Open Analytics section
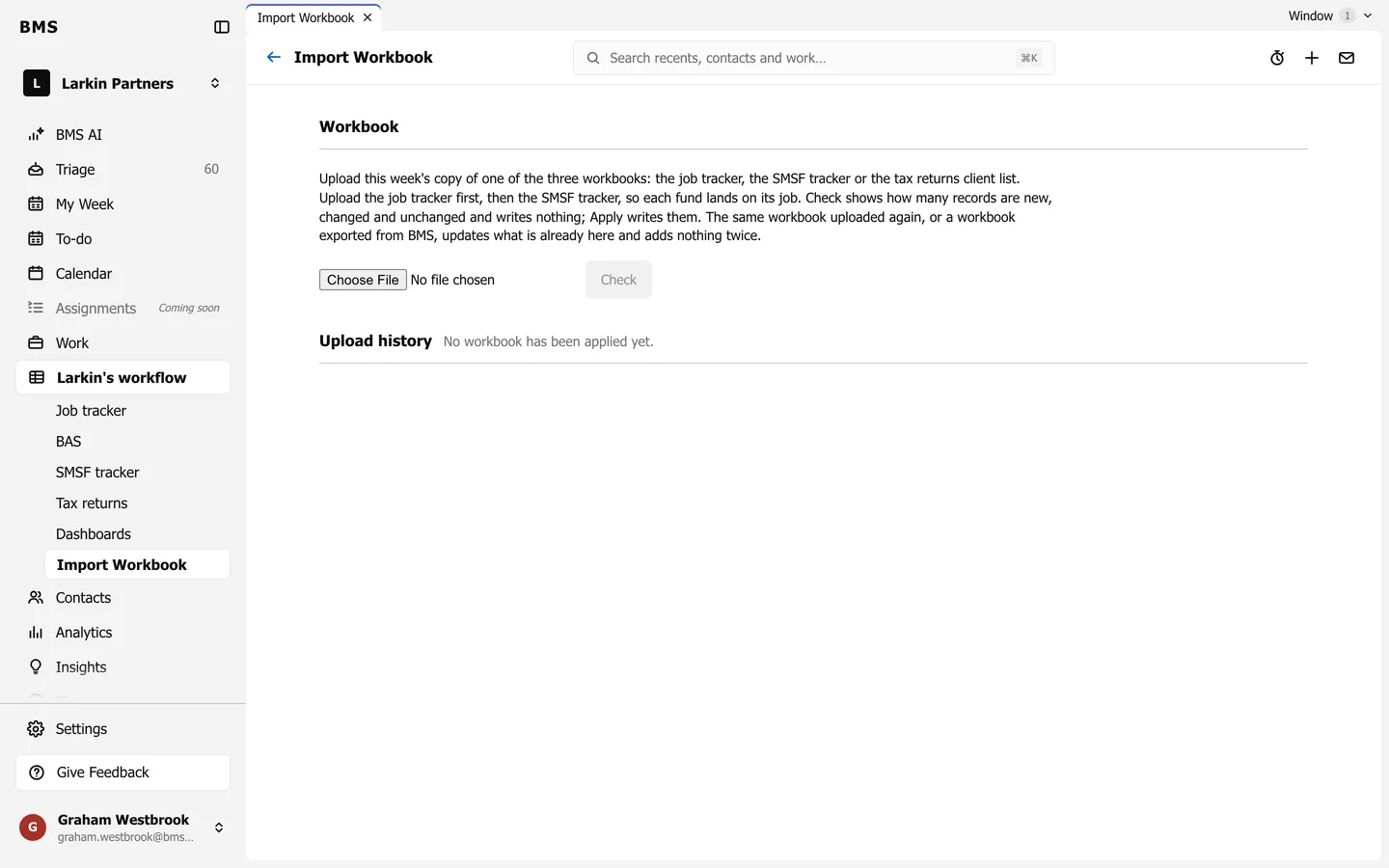Screen dimensions: 1389x868 123,633
